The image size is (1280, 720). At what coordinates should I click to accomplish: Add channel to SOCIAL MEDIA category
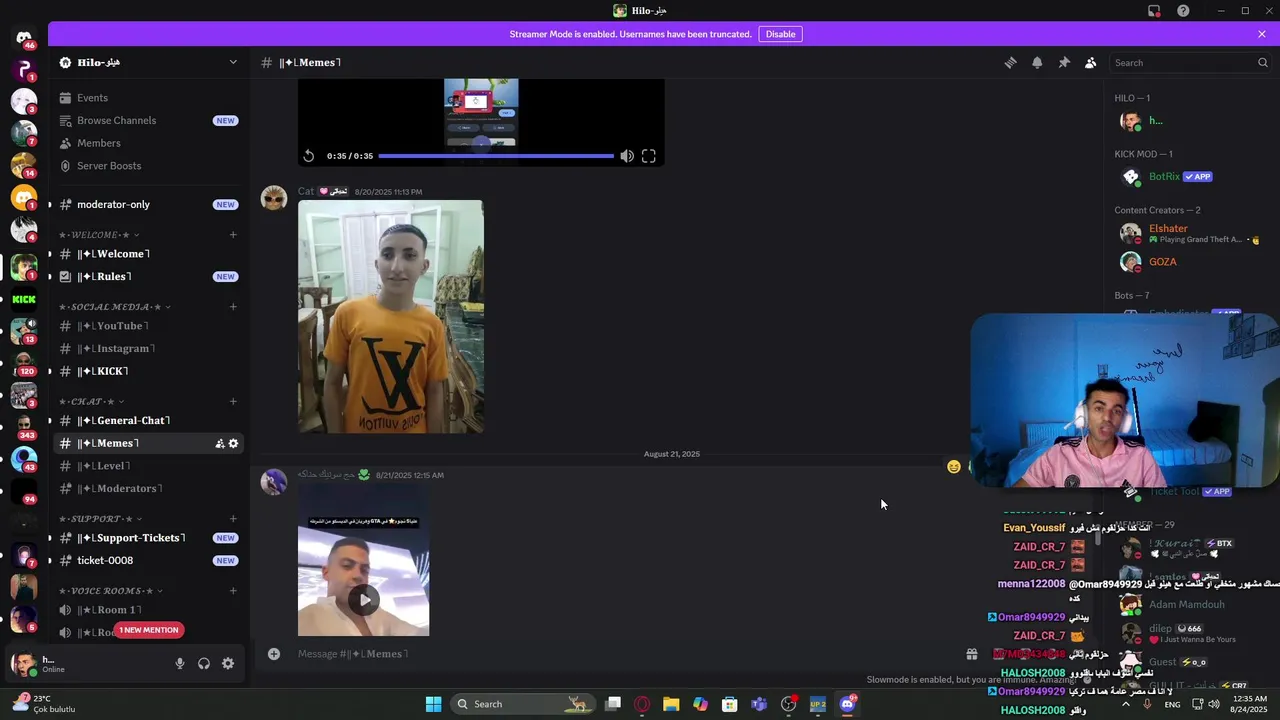coord(233,307)
